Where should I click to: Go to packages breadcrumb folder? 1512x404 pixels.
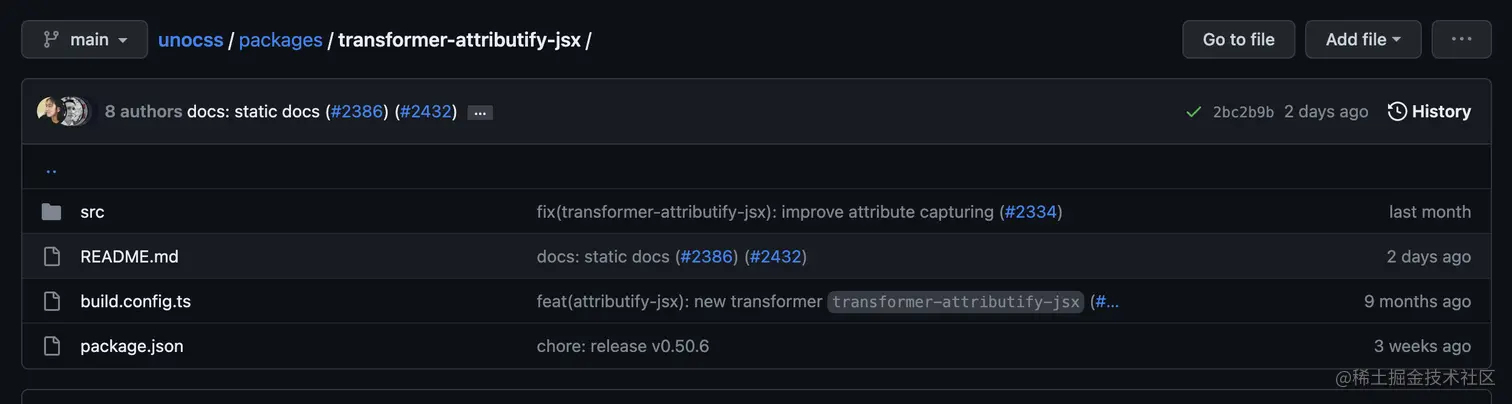(x=280, y=40)
